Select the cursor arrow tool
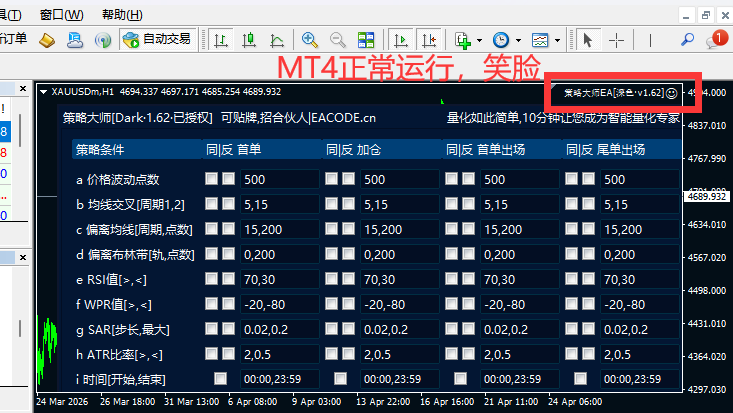This screenshot has width=733, height=413. (588, 40)
